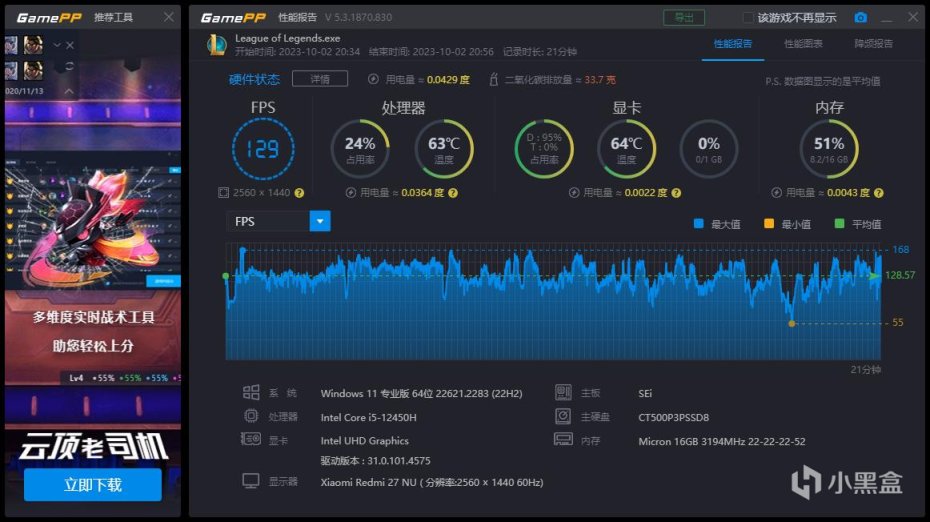Viewport: 930px width, 522px height.
Task: Click the motherboard icon beside SEi
Action: 563,392
